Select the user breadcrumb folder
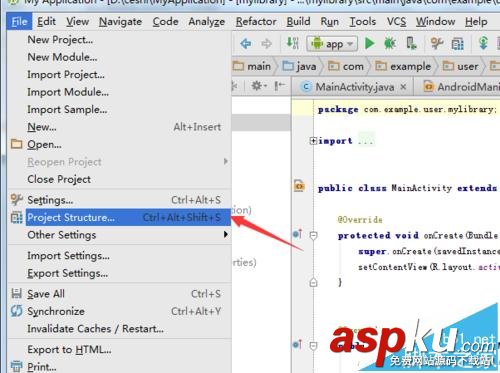This screenshot has height=373, width=500. point(460,66)
